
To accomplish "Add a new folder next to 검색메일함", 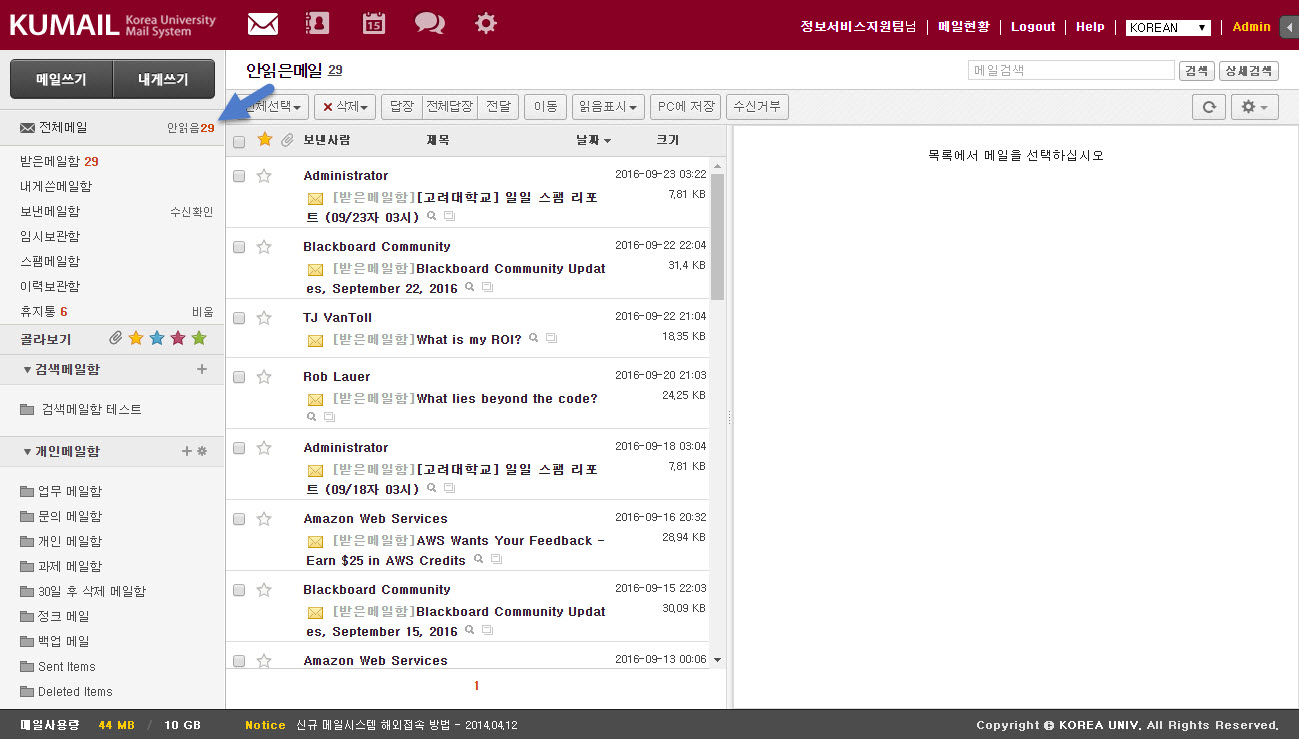I will point(202,369).
